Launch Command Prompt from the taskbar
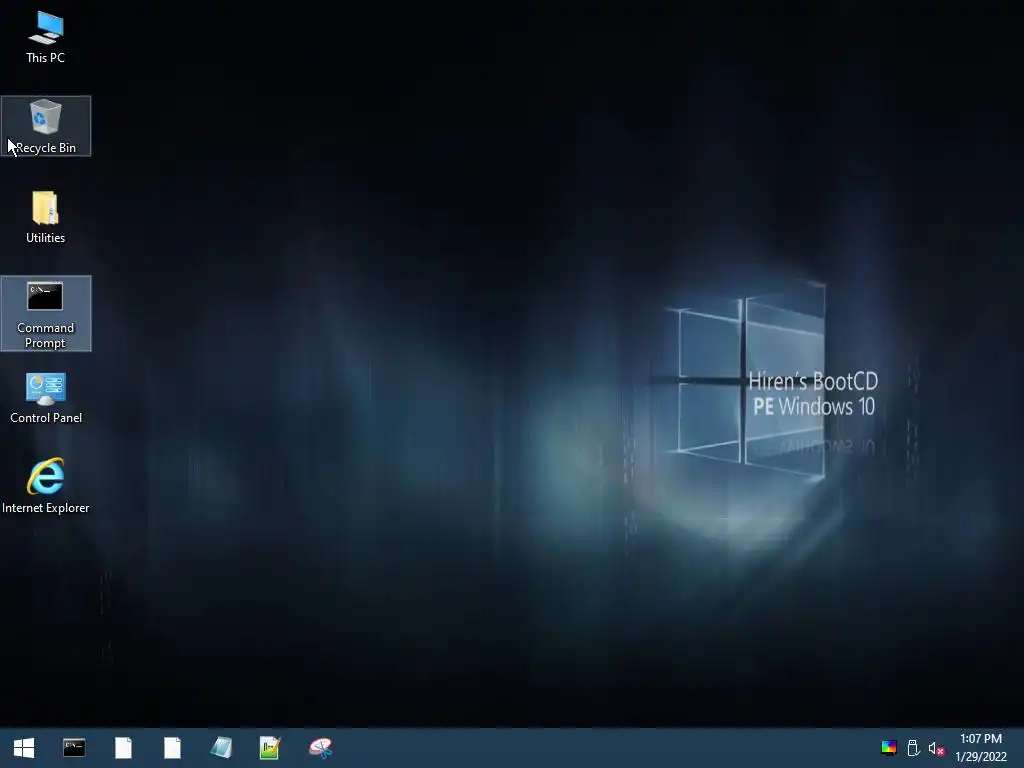1024x768 pixels. click(74, 748)
